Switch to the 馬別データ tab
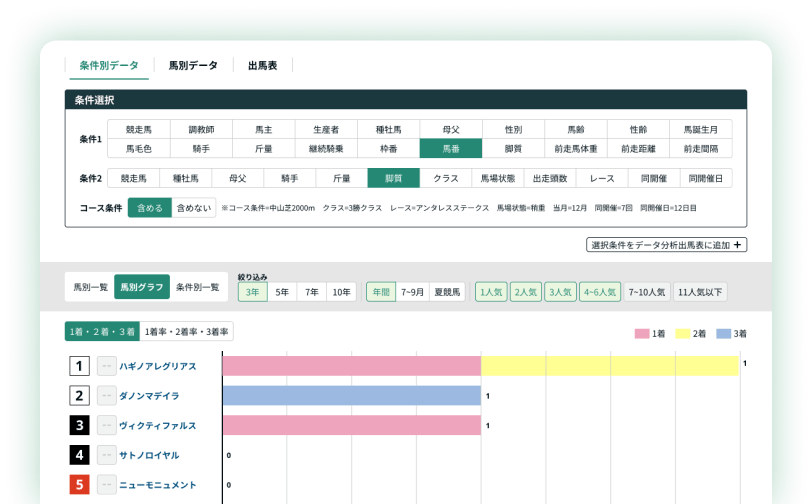 click(x=192, y=66)
